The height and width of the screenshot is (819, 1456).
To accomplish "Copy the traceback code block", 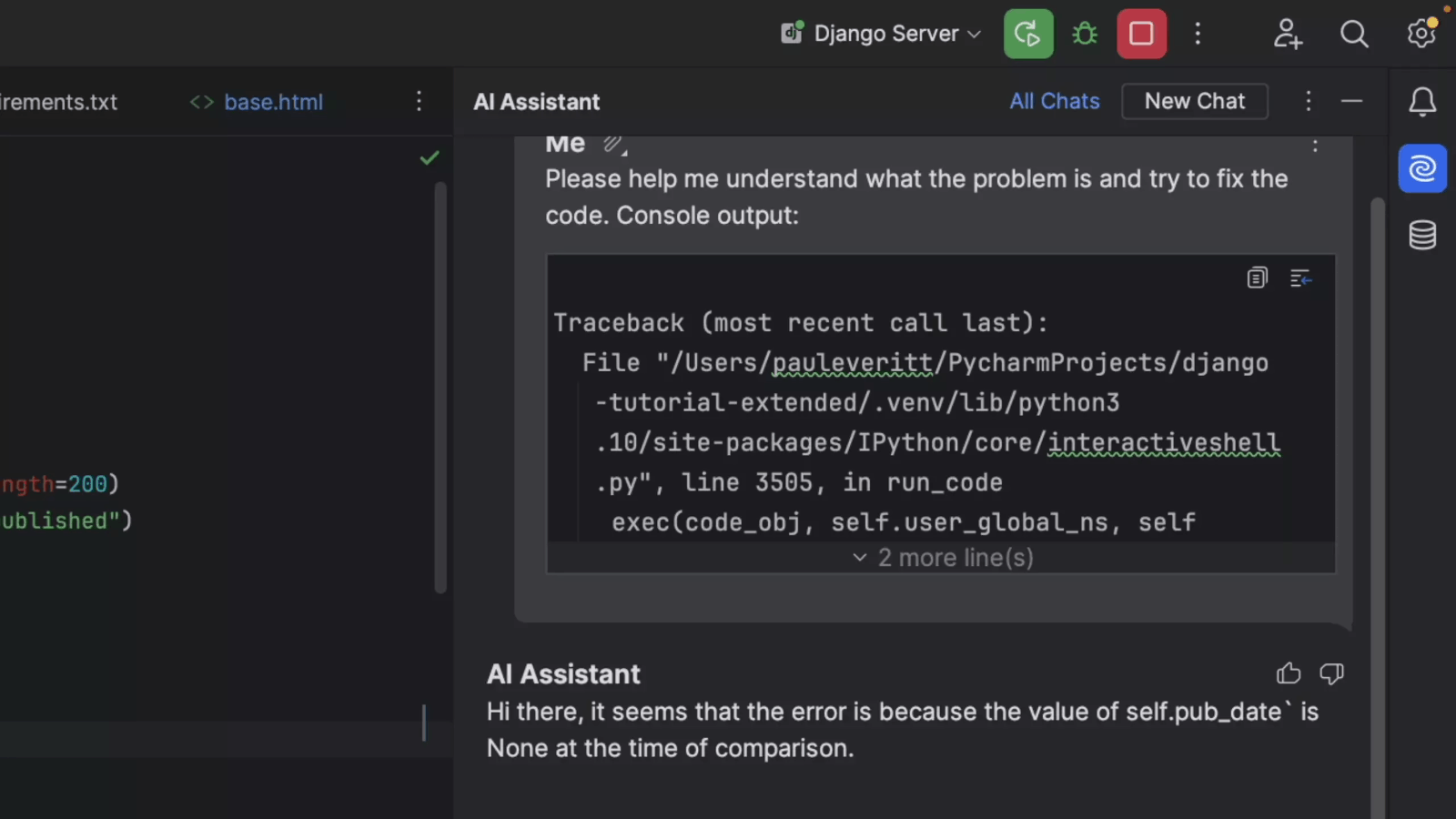I will coord(1257,278).
